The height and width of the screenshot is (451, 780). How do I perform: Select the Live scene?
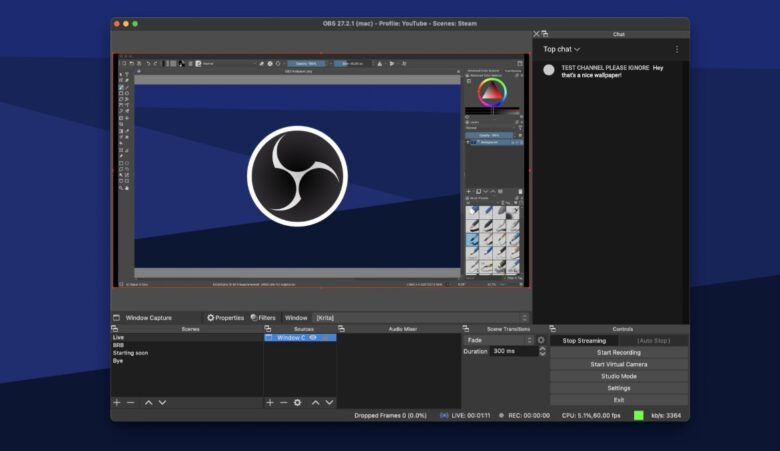pos(187,337)
